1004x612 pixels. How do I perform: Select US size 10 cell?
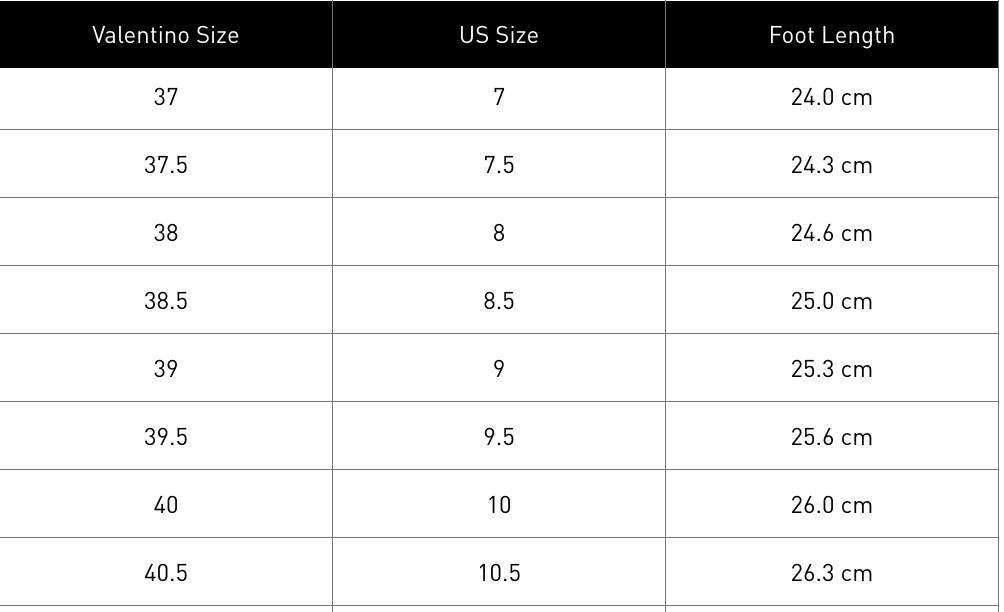point(499,505)
